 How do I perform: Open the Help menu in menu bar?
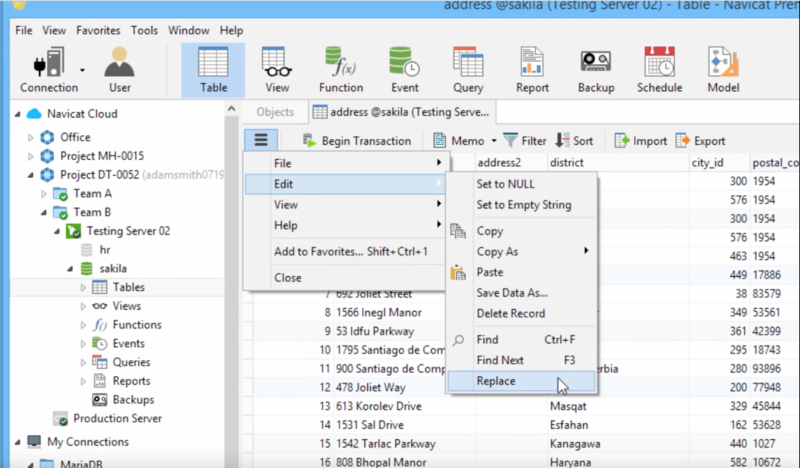point(231,31)
